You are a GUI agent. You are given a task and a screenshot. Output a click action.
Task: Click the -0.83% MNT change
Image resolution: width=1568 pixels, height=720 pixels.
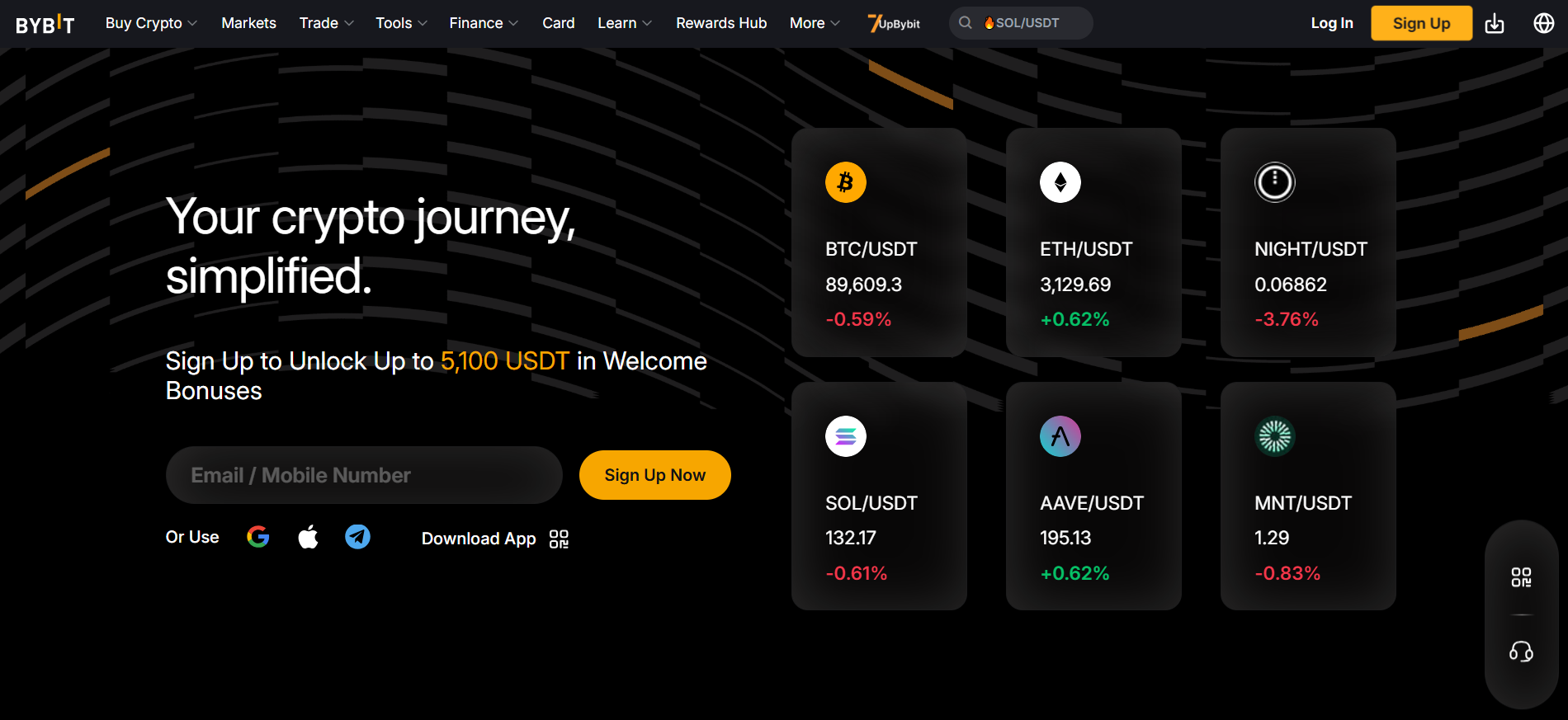pos(1287,573)
